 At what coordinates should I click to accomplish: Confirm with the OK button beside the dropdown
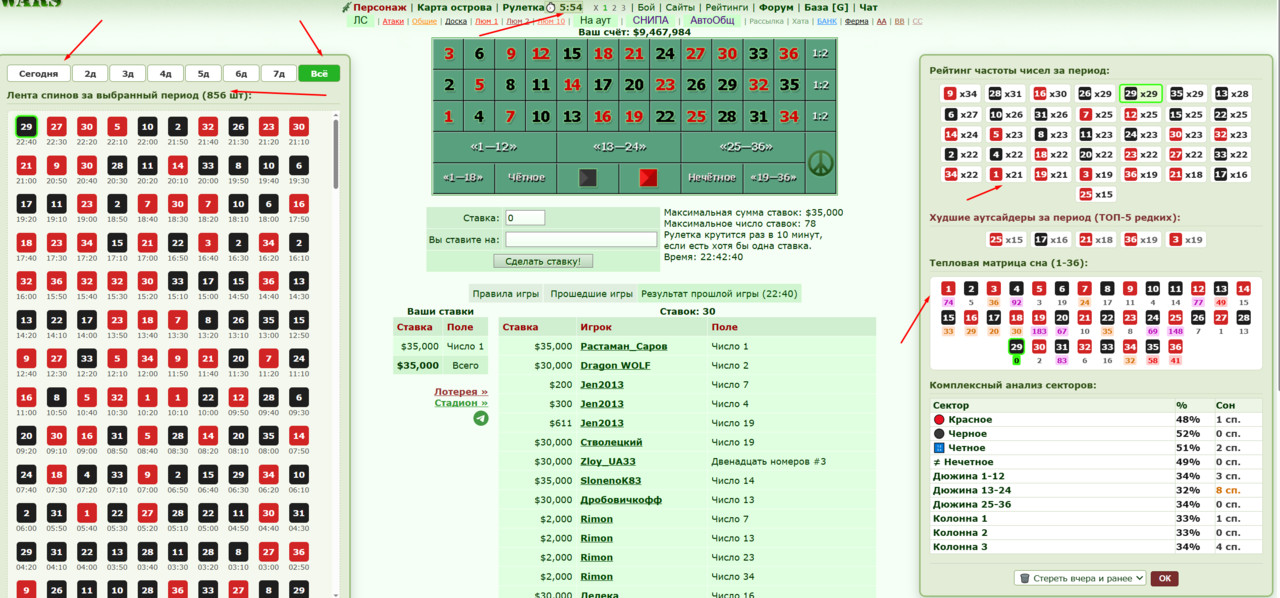pyautogui.click(x=1164, y=578)
